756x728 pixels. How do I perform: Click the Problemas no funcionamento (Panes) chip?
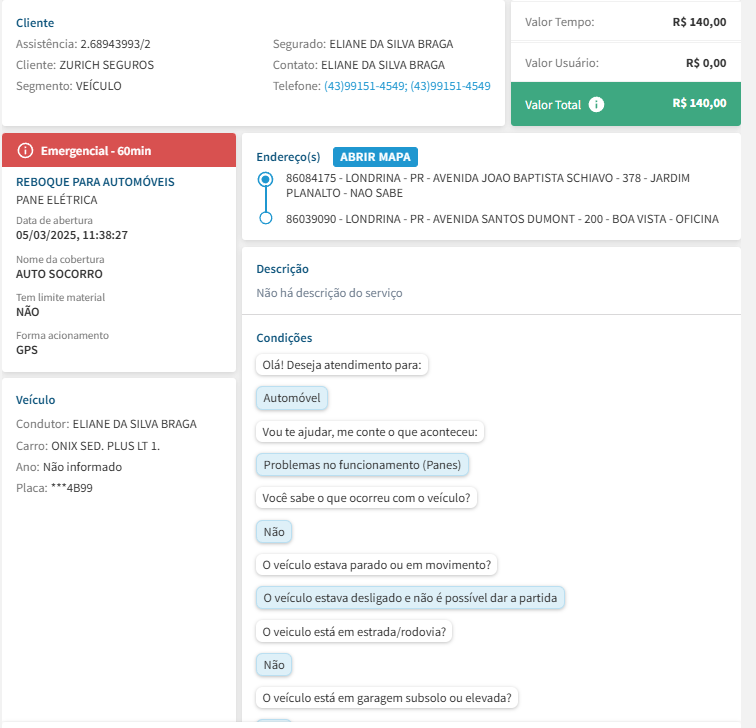point(363,465)
